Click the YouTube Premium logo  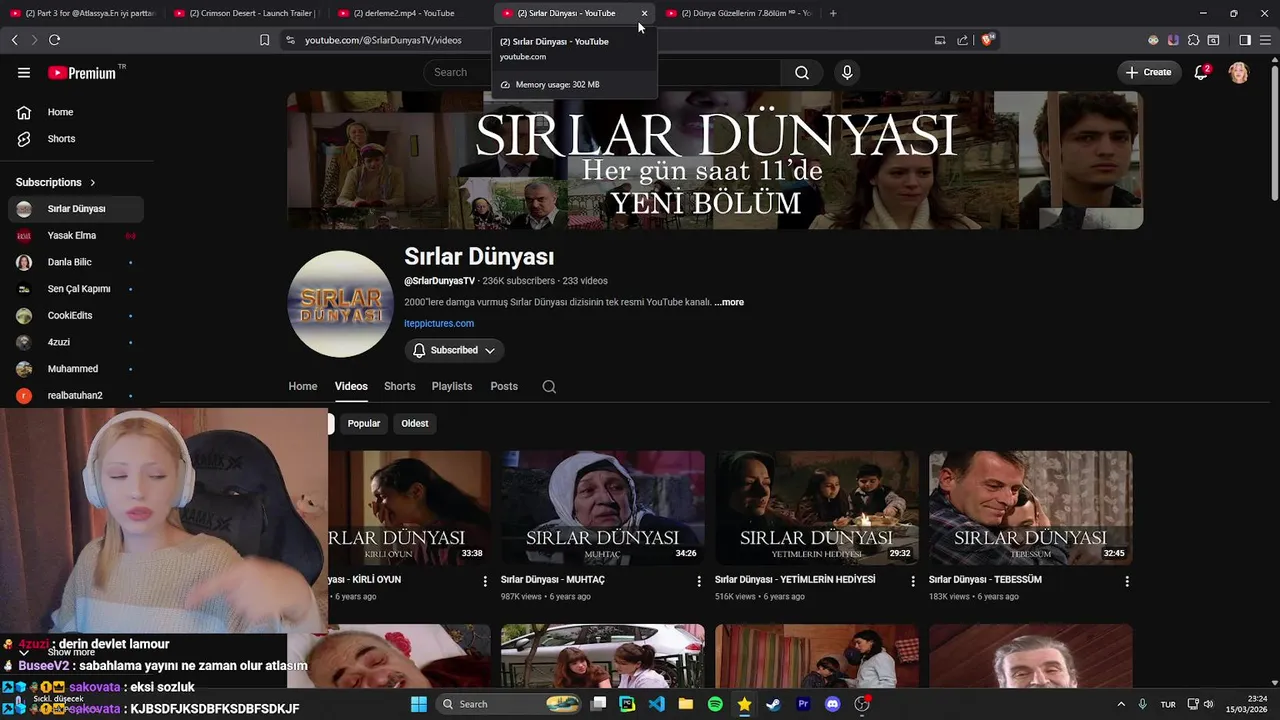(x=82, y=73)
